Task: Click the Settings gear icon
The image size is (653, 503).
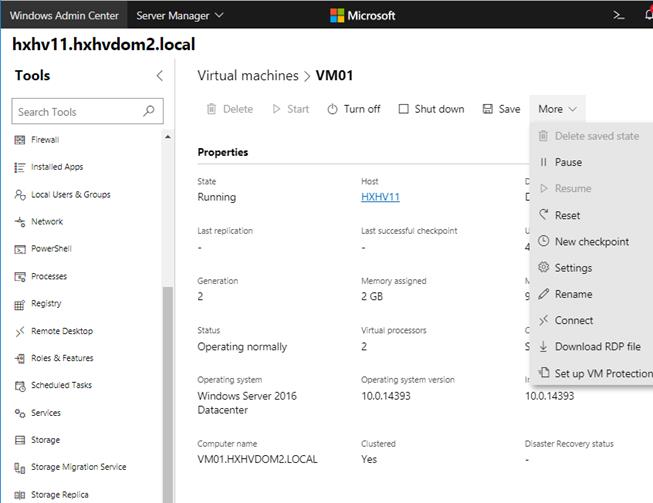Action: tap(543, 267)
